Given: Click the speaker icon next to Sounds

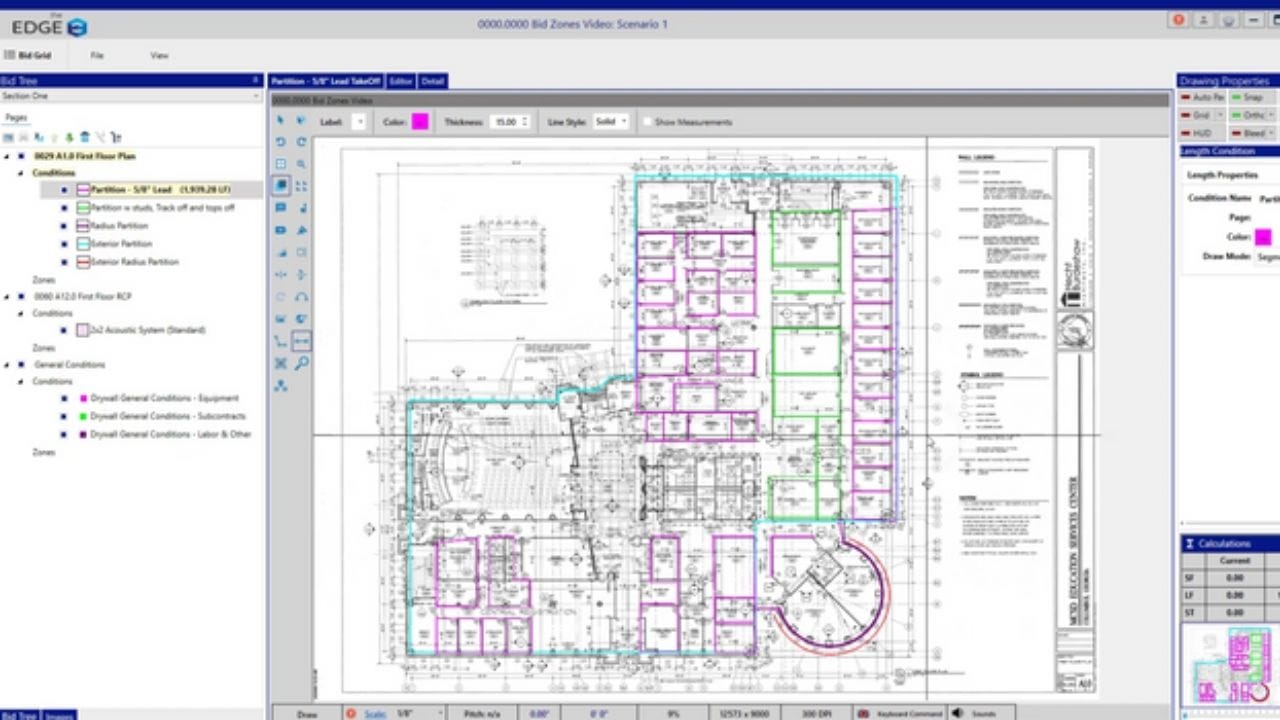Looking at the screenshot, I should tap(957, 713).
